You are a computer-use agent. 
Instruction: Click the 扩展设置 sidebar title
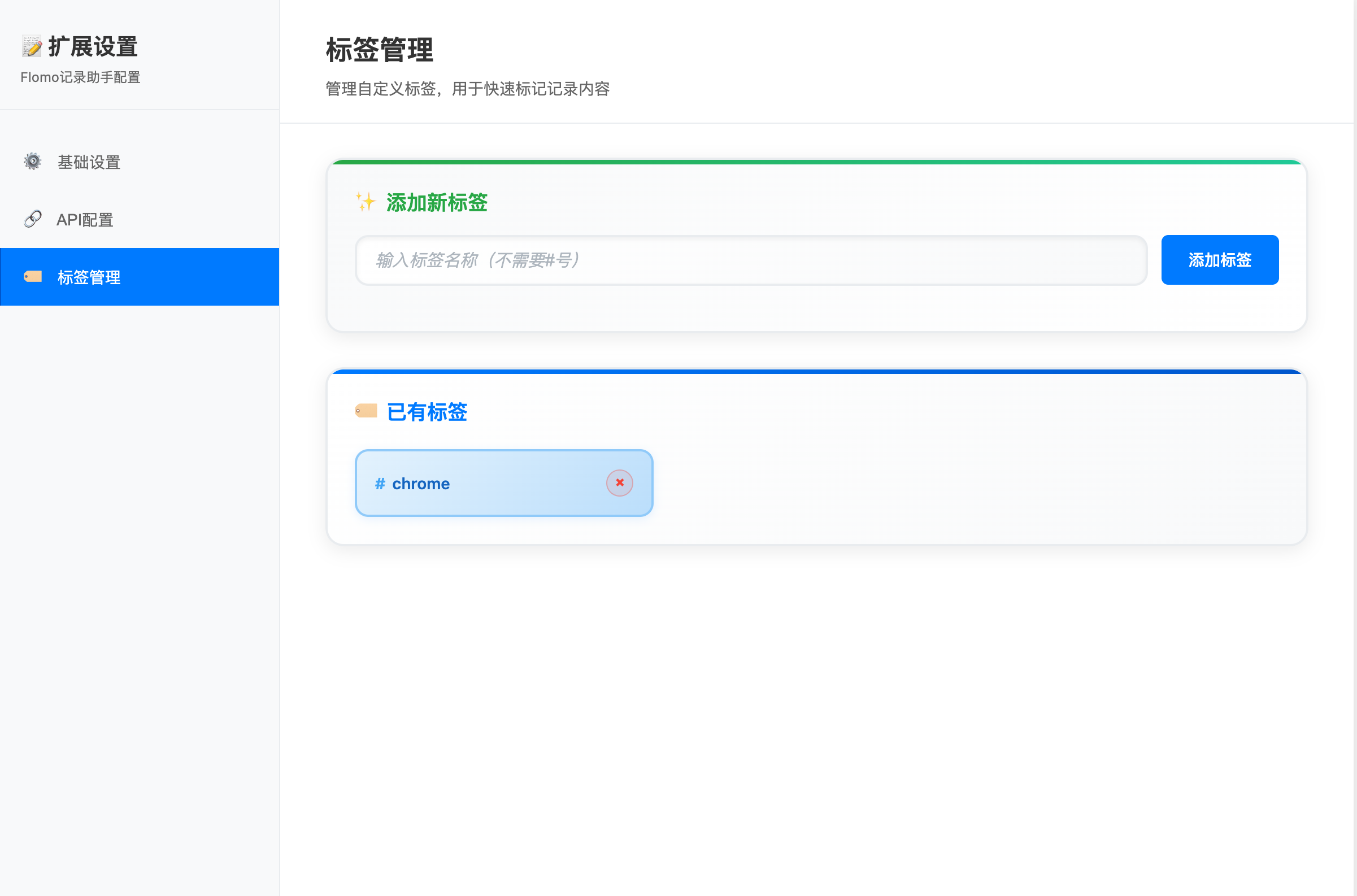(93, 46)
